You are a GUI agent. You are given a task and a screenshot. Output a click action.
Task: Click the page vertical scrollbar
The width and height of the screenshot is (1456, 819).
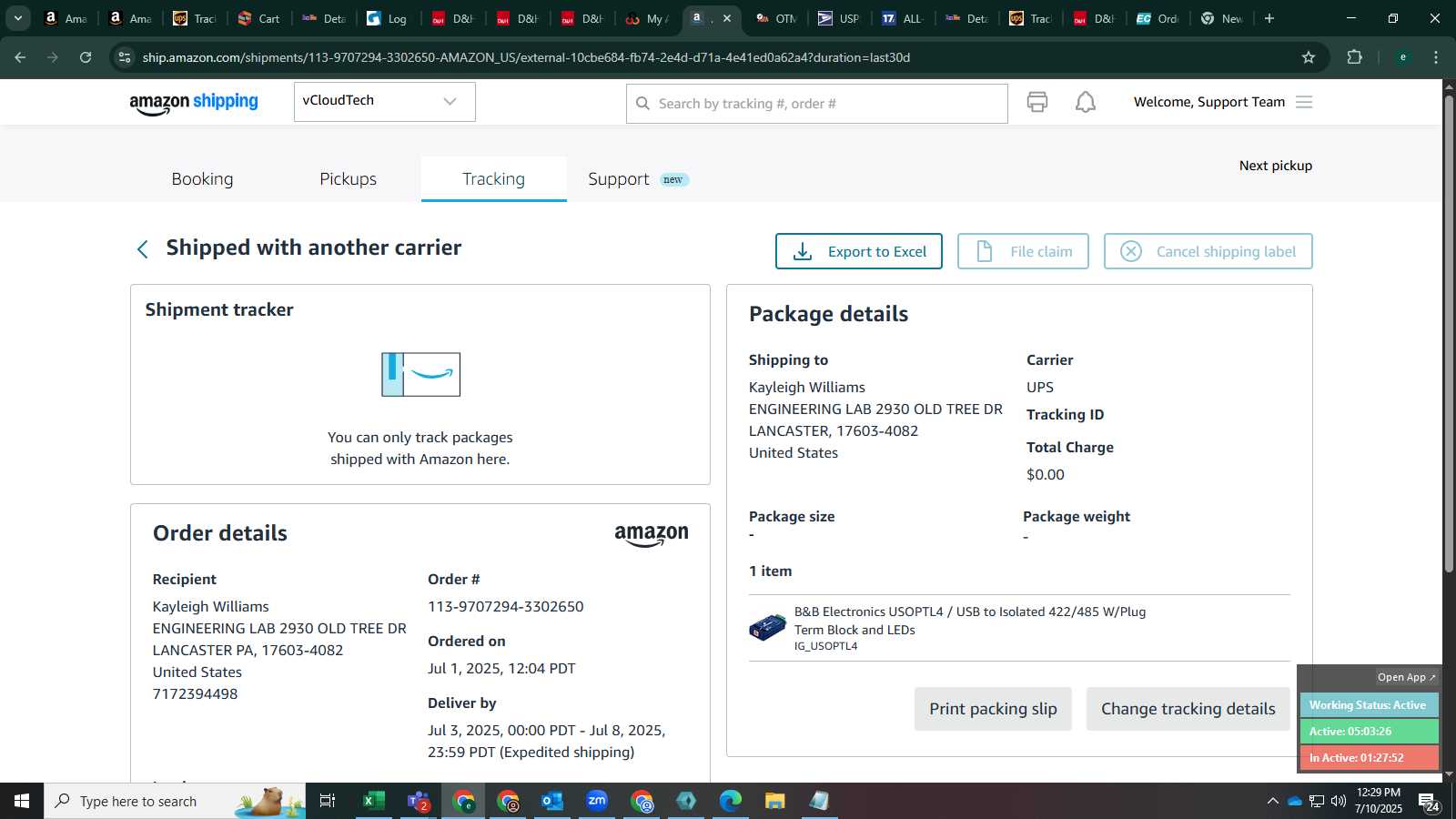coord(1449,332)
